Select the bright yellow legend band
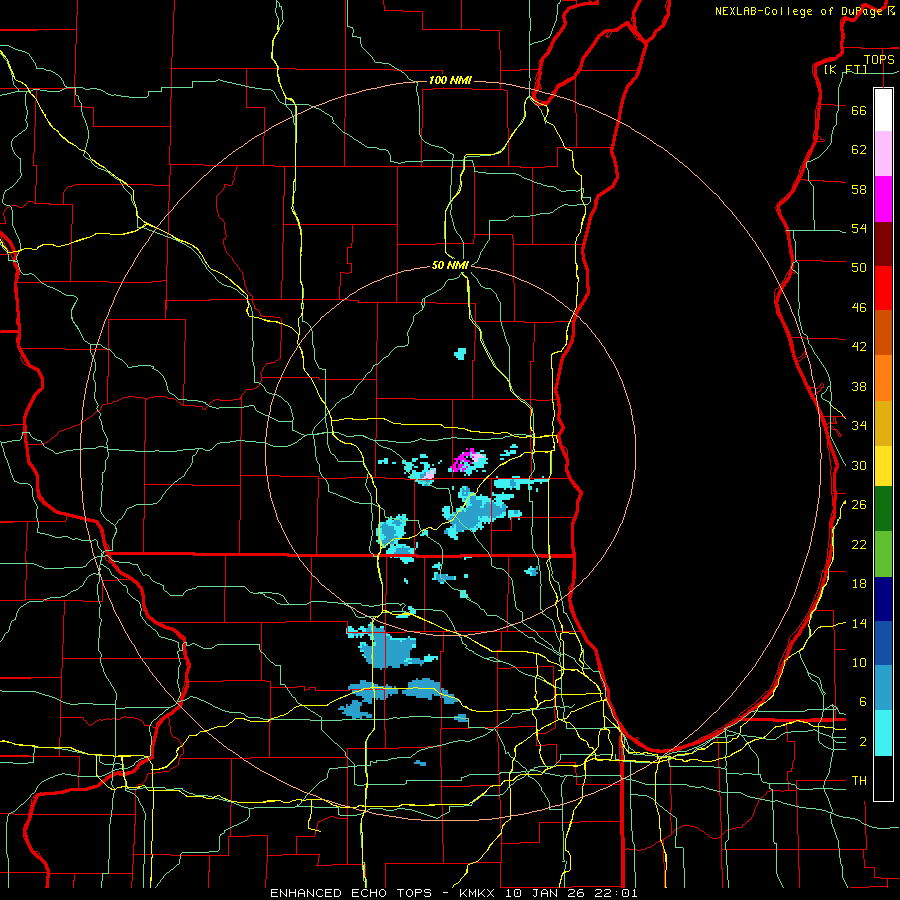This screenshot has height=900, width=900. [x=883, y=466]
